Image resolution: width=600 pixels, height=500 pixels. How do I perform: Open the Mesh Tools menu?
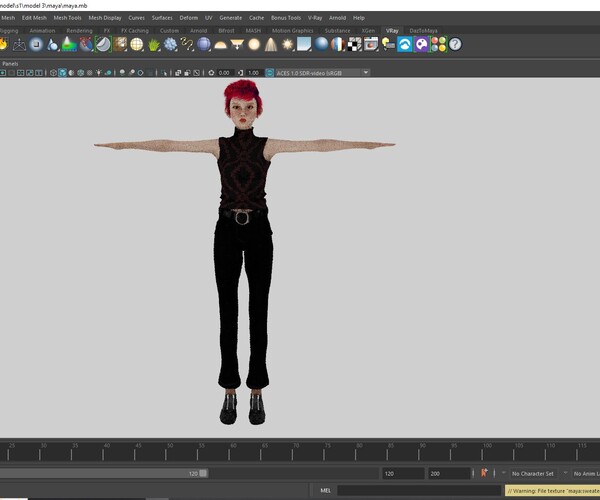pos(67,18)
